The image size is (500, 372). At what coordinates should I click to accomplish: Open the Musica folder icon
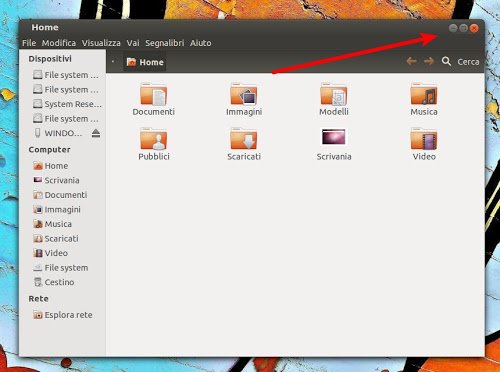(x=424, y=94)
